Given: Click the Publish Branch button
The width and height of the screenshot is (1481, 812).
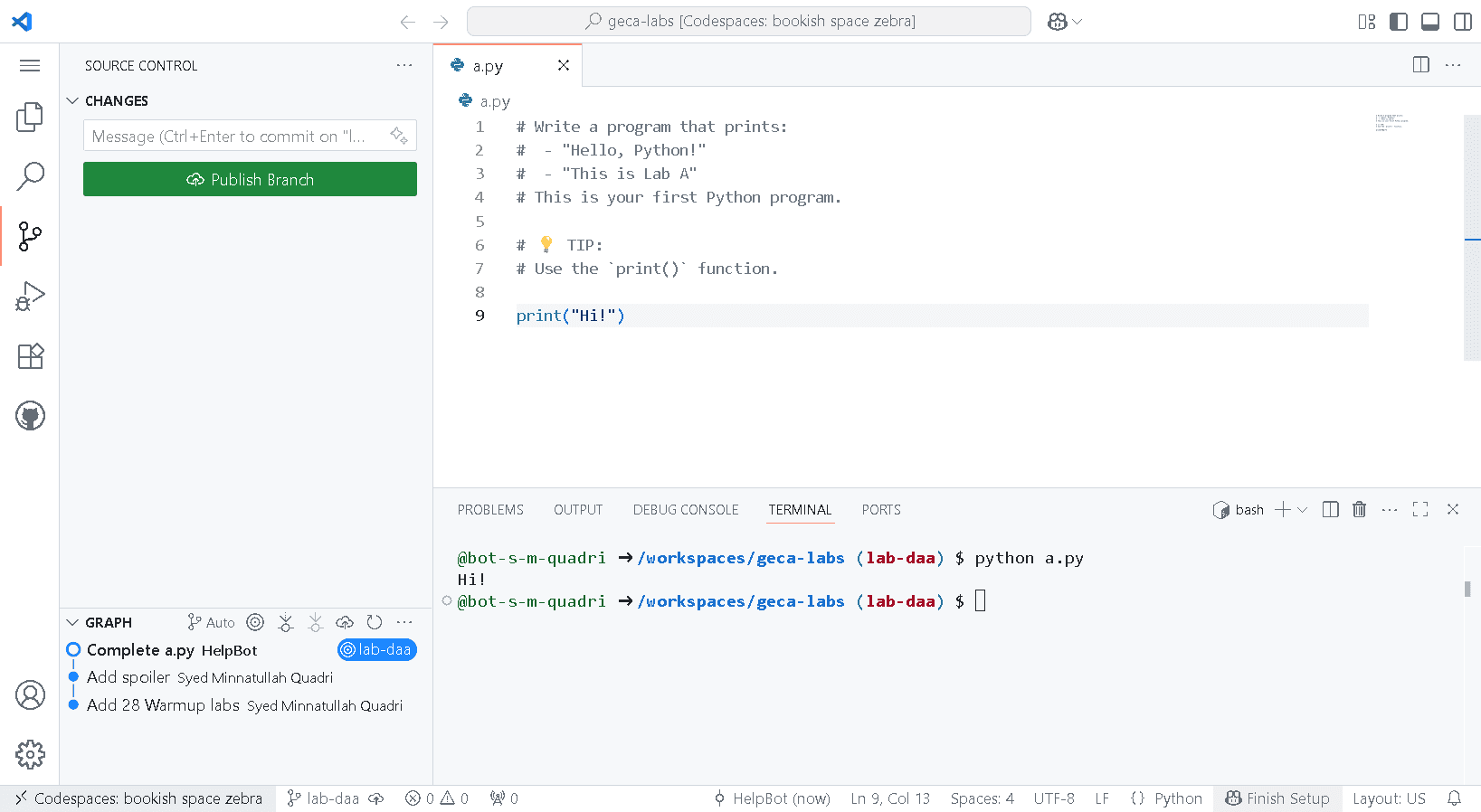Looking at the screenshot, I should (250, 179).
